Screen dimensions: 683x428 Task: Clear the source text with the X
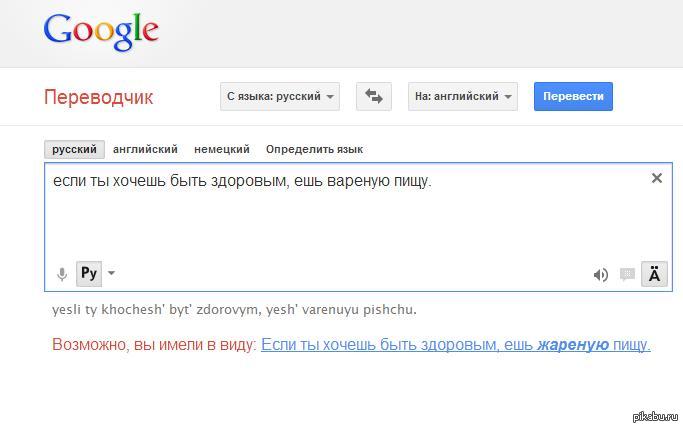tap(657, 178)
